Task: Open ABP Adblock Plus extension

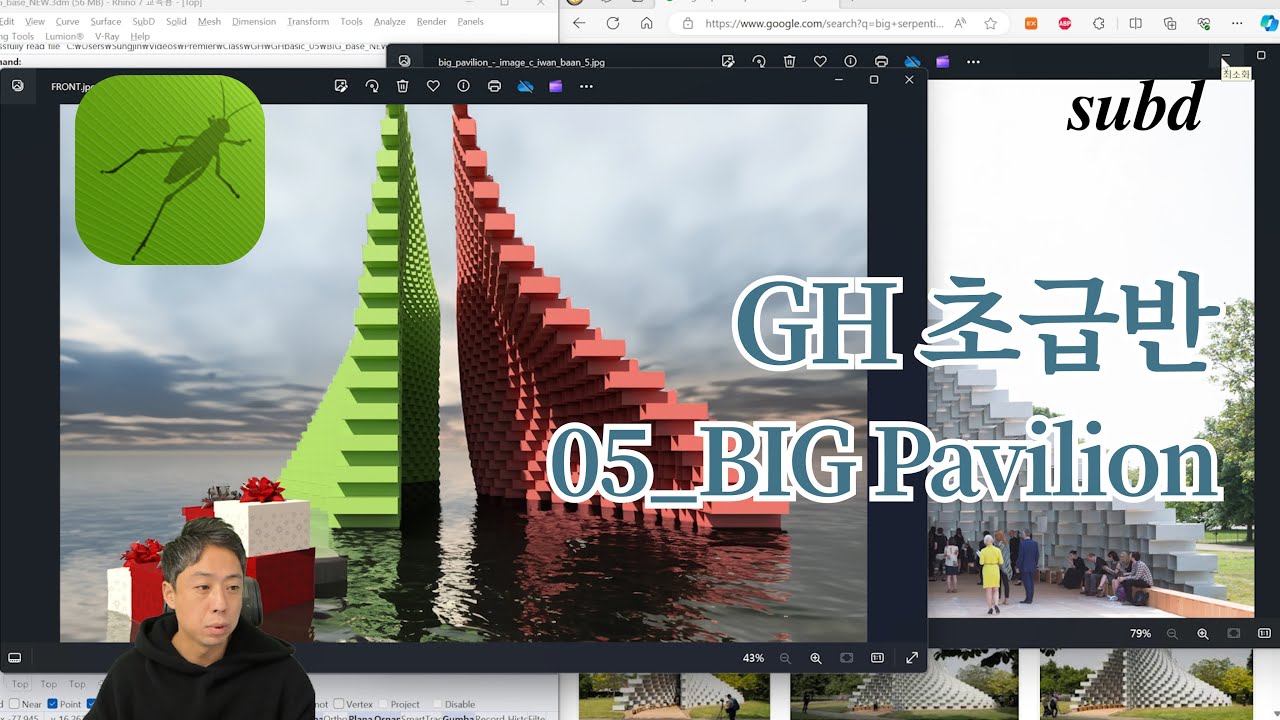Action: [1065, 23]
